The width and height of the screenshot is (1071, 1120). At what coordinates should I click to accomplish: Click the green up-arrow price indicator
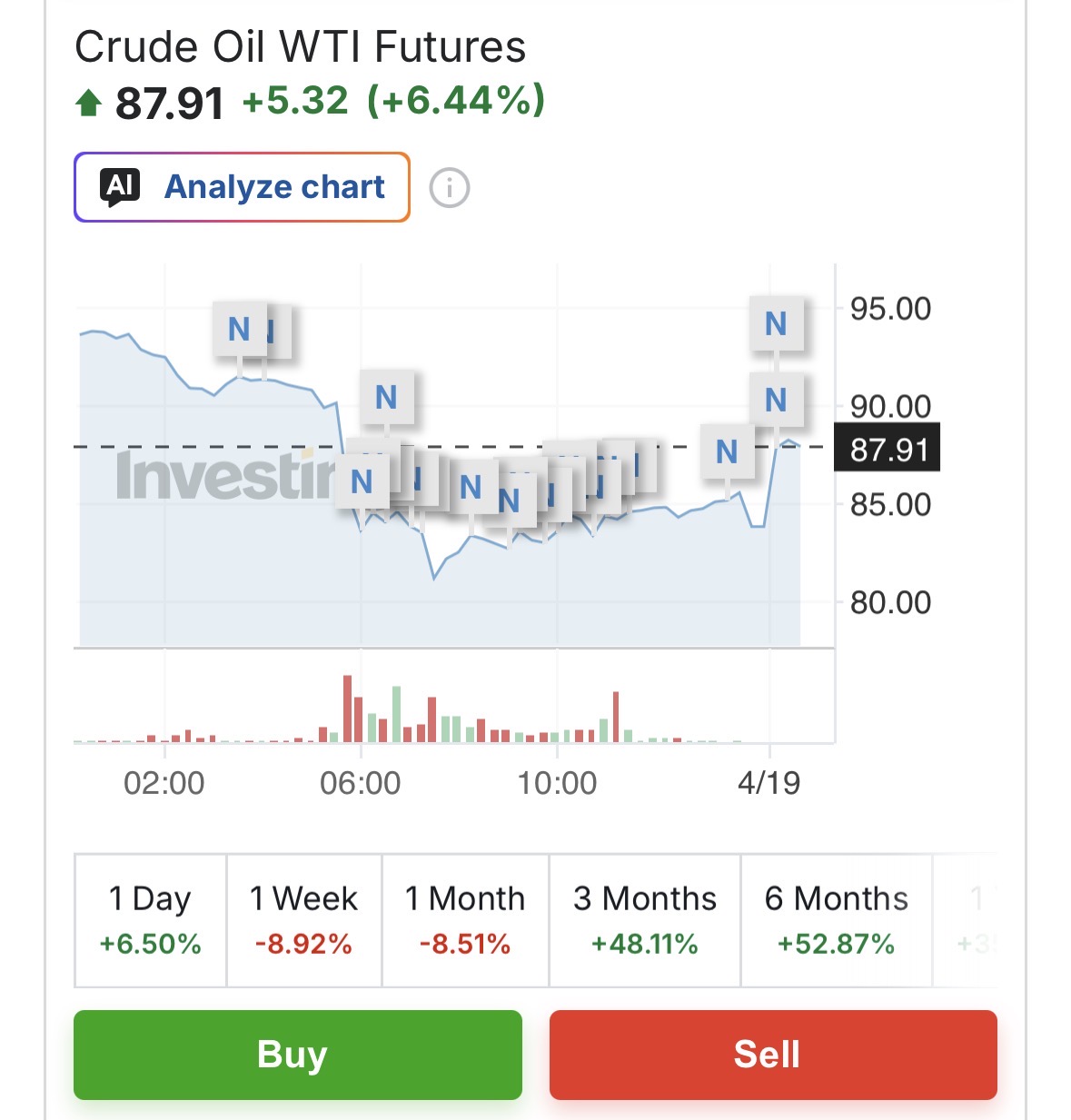[x=88, y=103]
